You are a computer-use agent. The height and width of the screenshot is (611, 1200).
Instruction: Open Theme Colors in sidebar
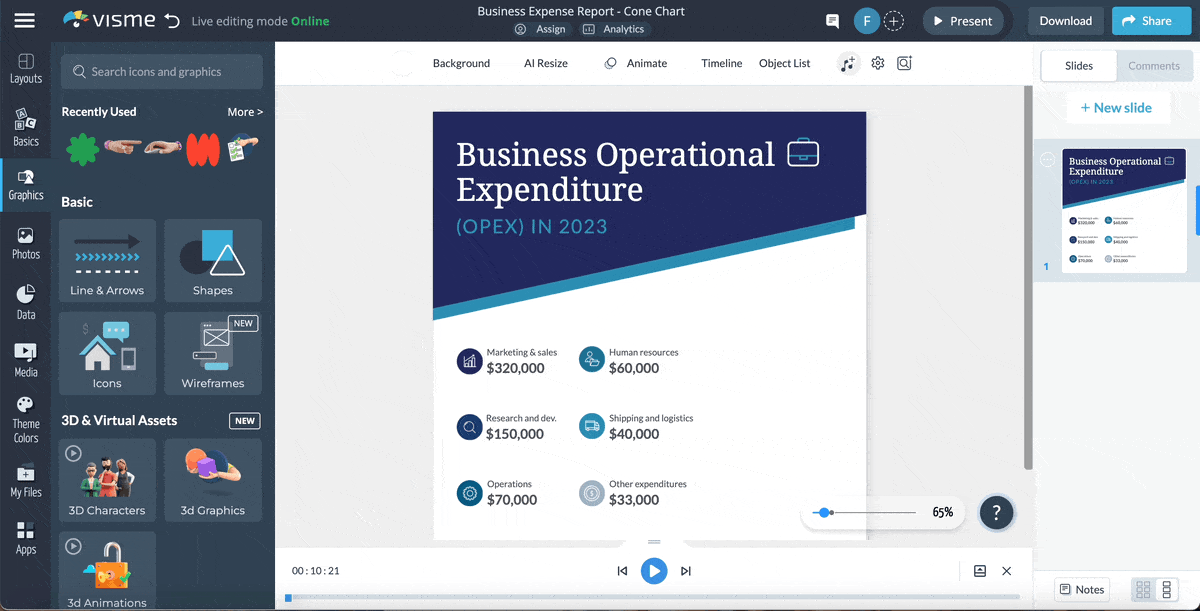point(26,418)
